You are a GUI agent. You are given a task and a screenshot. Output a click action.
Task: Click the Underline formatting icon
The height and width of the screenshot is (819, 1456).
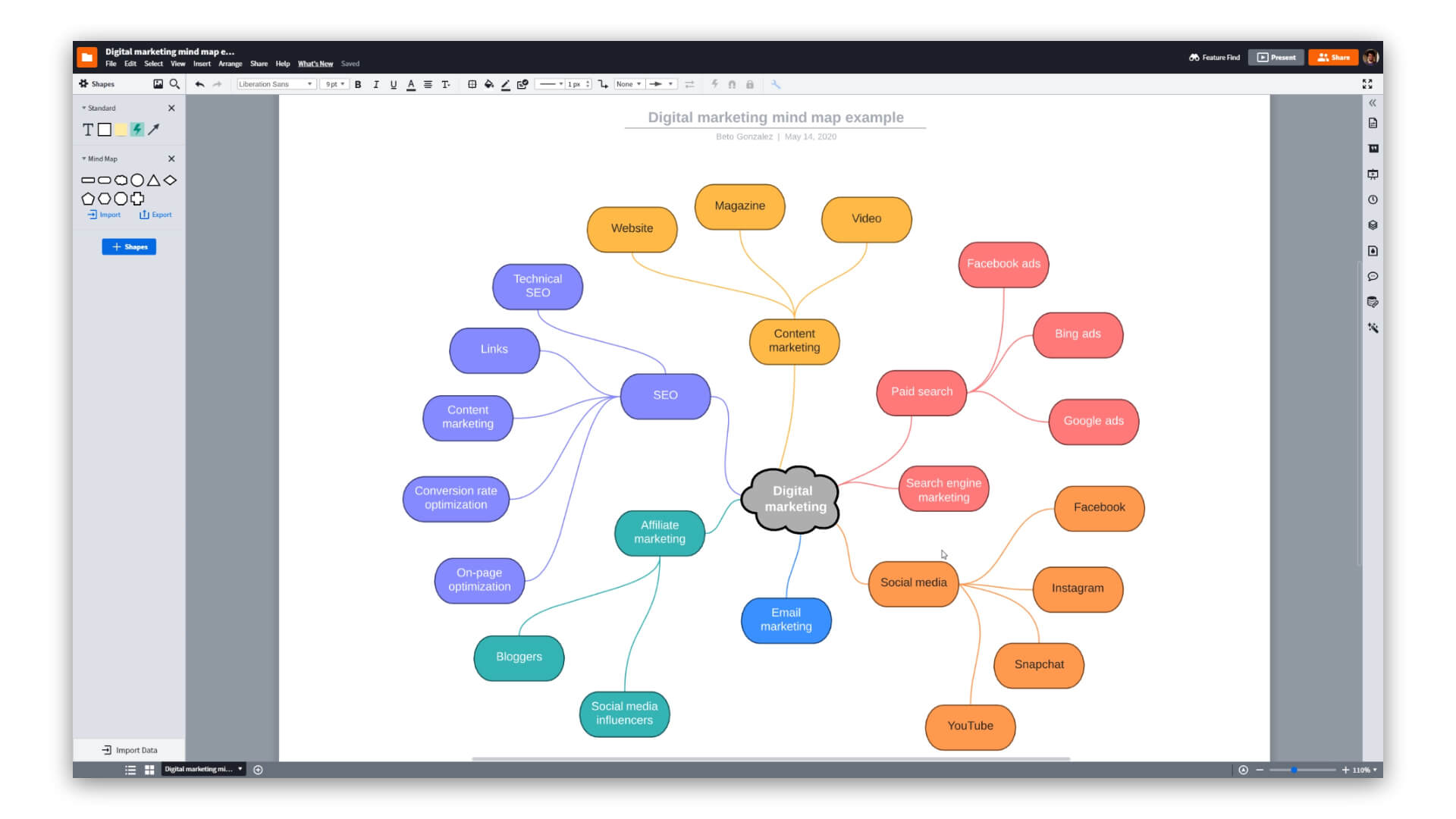[x=393, y=84]
